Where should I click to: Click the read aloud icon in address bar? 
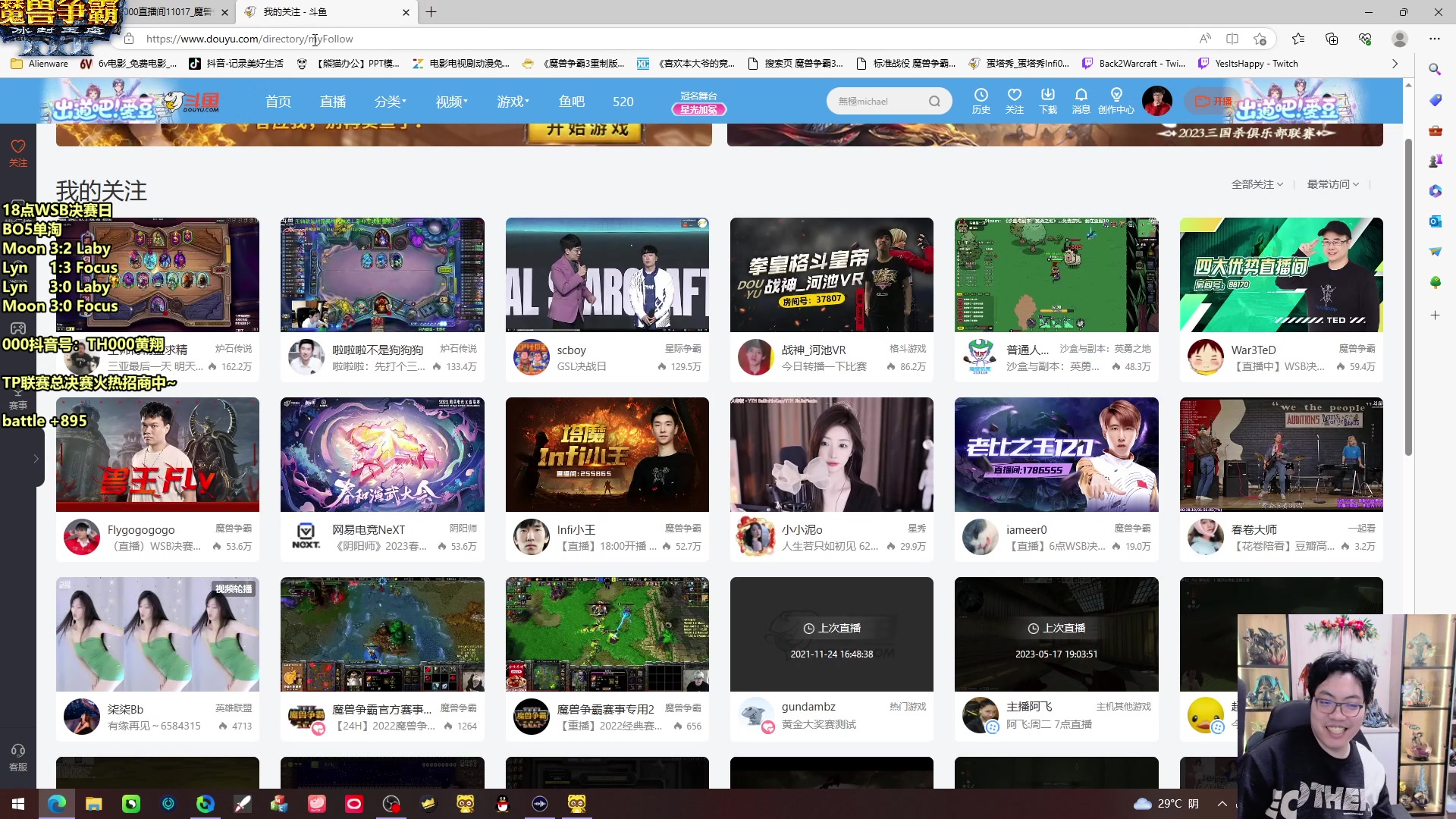coord(1205,39)
